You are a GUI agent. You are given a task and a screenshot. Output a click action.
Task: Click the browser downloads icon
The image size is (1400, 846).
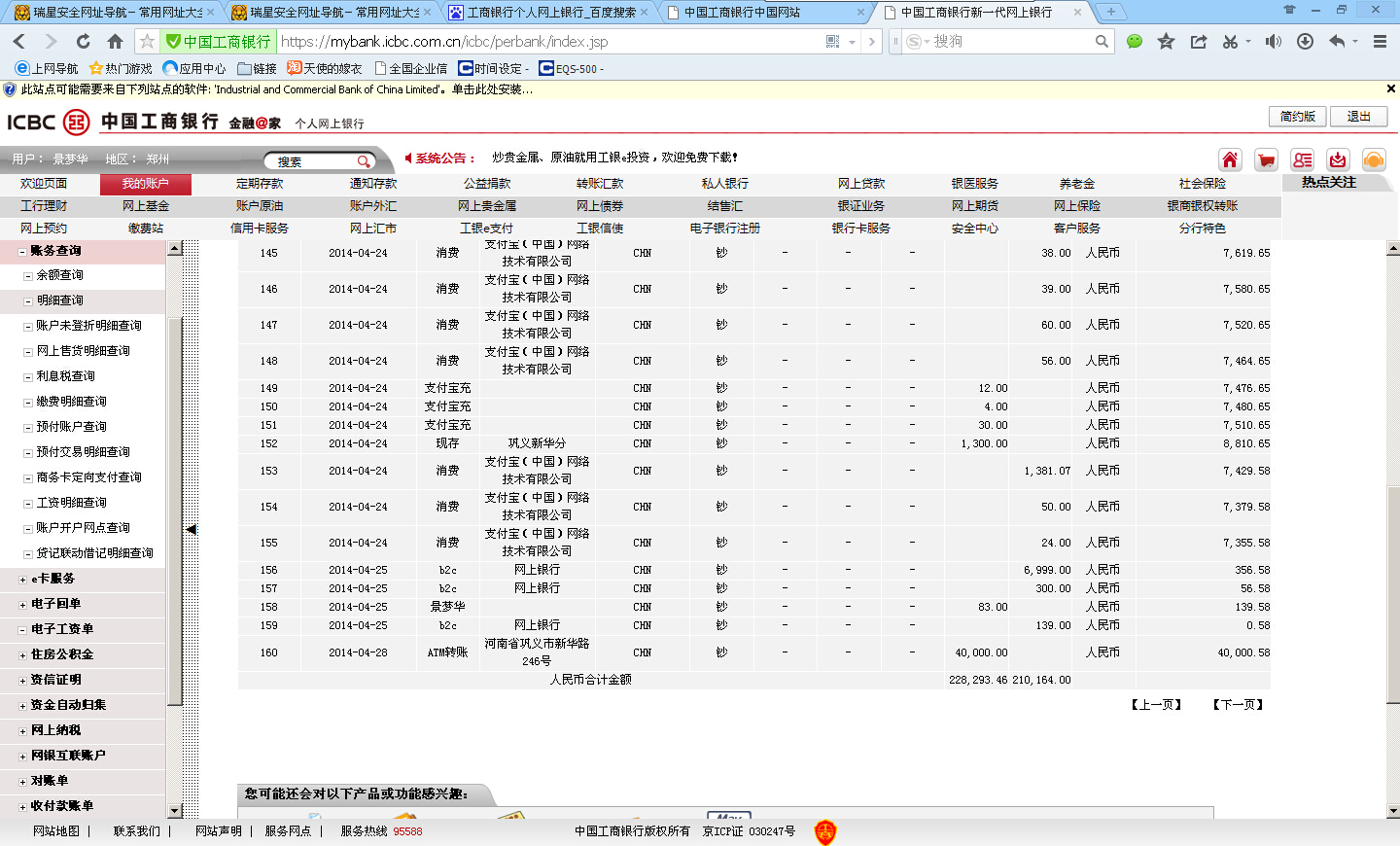1305,41
